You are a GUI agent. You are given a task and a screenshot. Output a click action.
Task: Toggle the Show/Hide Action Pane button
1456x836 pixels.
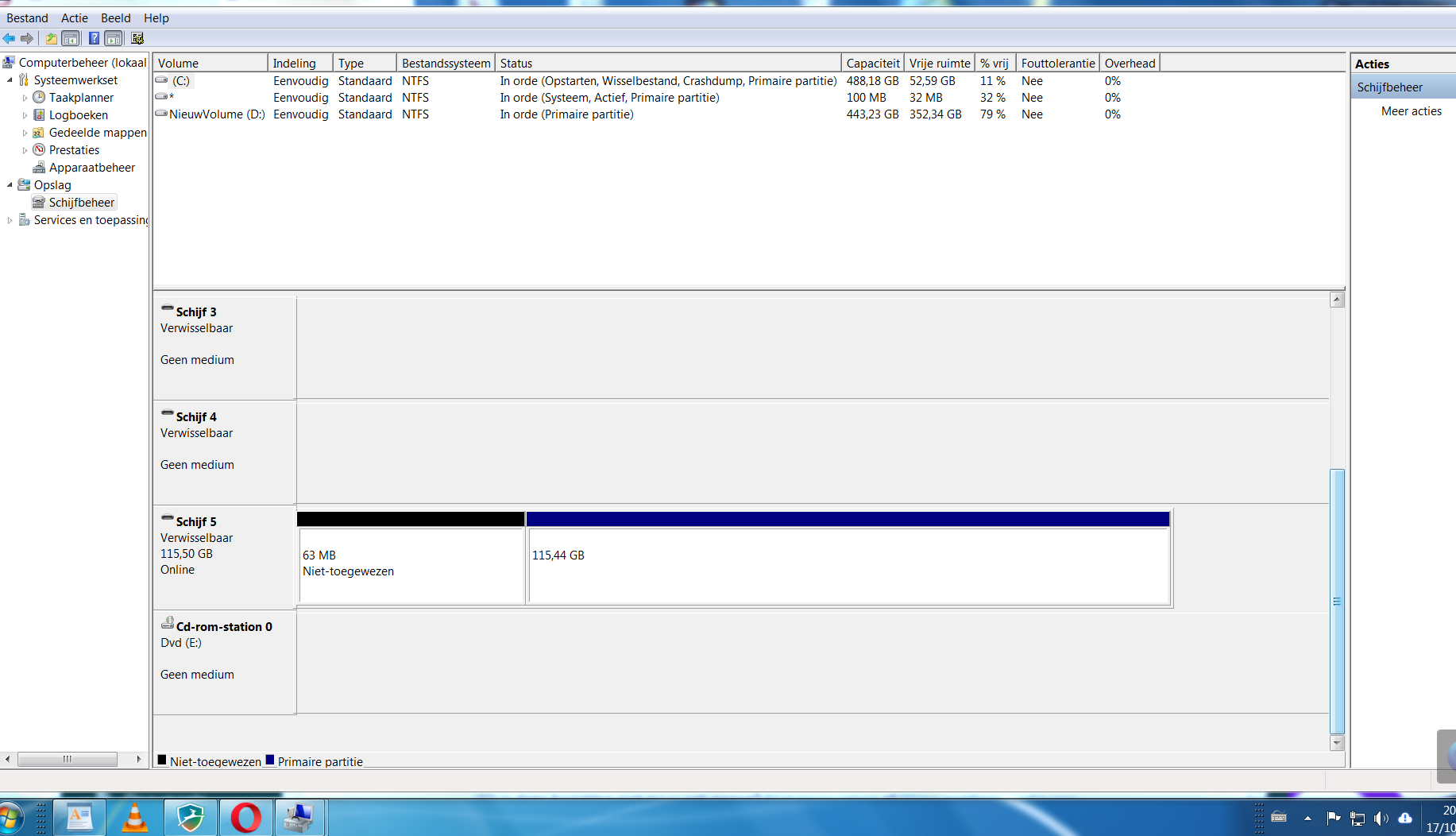114,38
